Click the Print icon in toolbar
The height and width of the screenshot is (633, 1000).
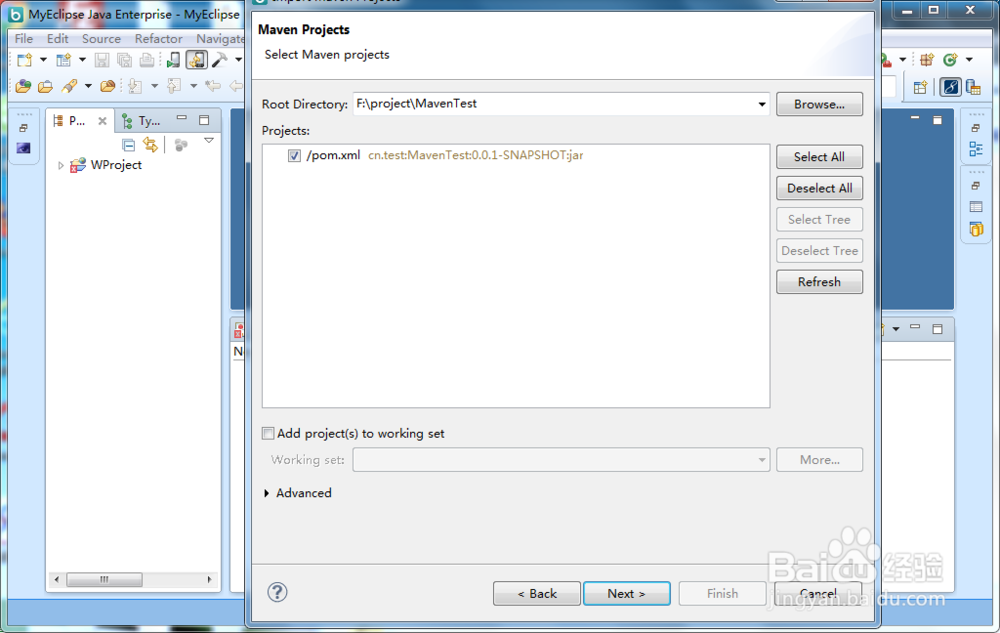[x=147, y=60]
